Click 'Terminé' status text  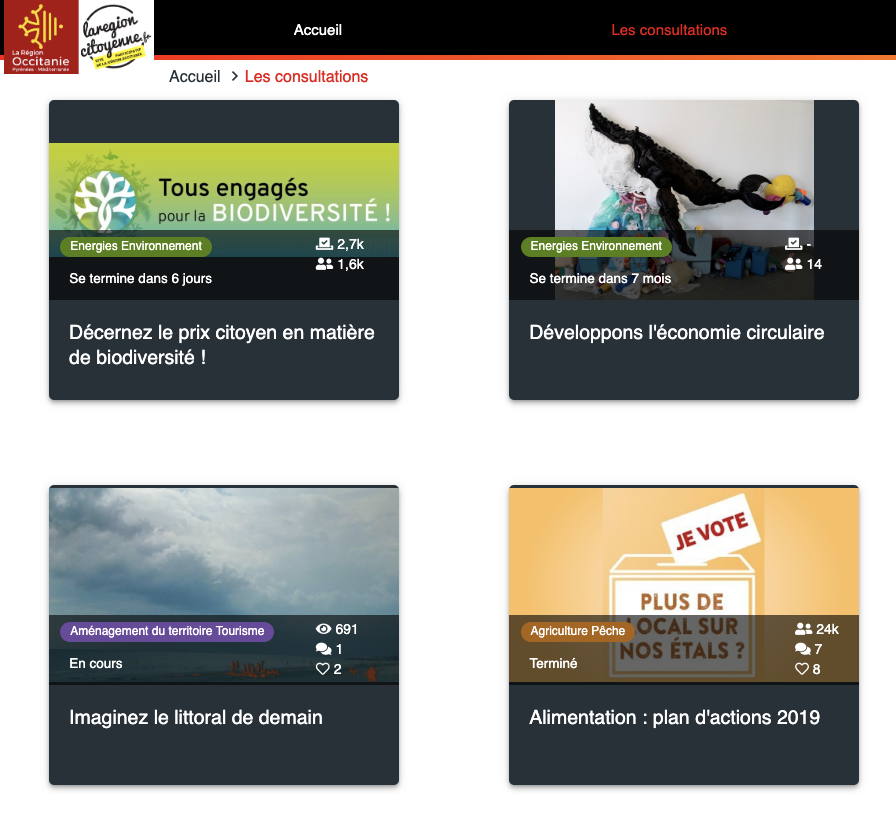[553, 663]
